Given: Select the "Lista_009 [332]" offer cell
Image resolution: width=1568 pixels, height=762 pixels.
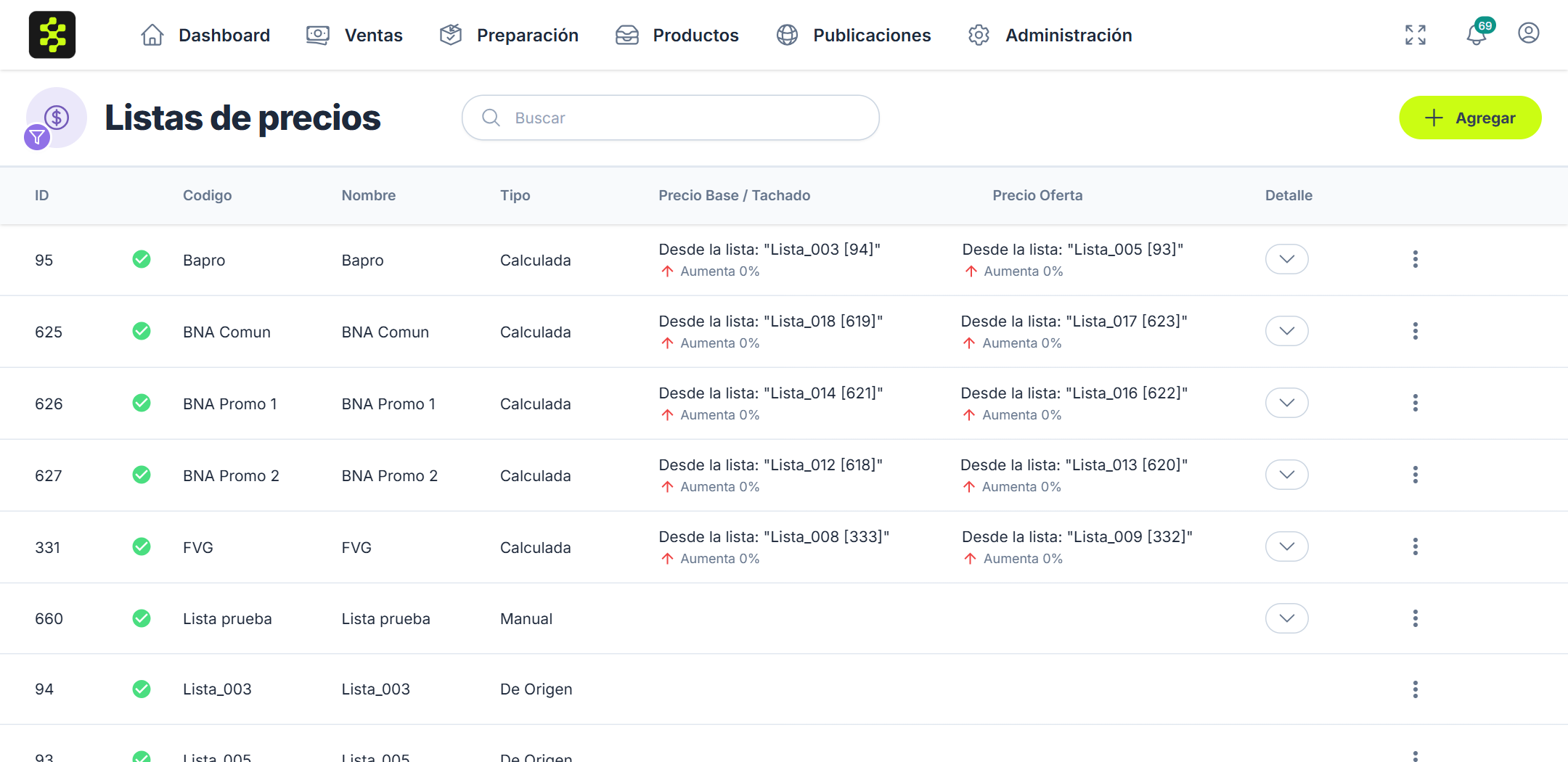Looking at the screenshot, I should [x=1077, y=546].
